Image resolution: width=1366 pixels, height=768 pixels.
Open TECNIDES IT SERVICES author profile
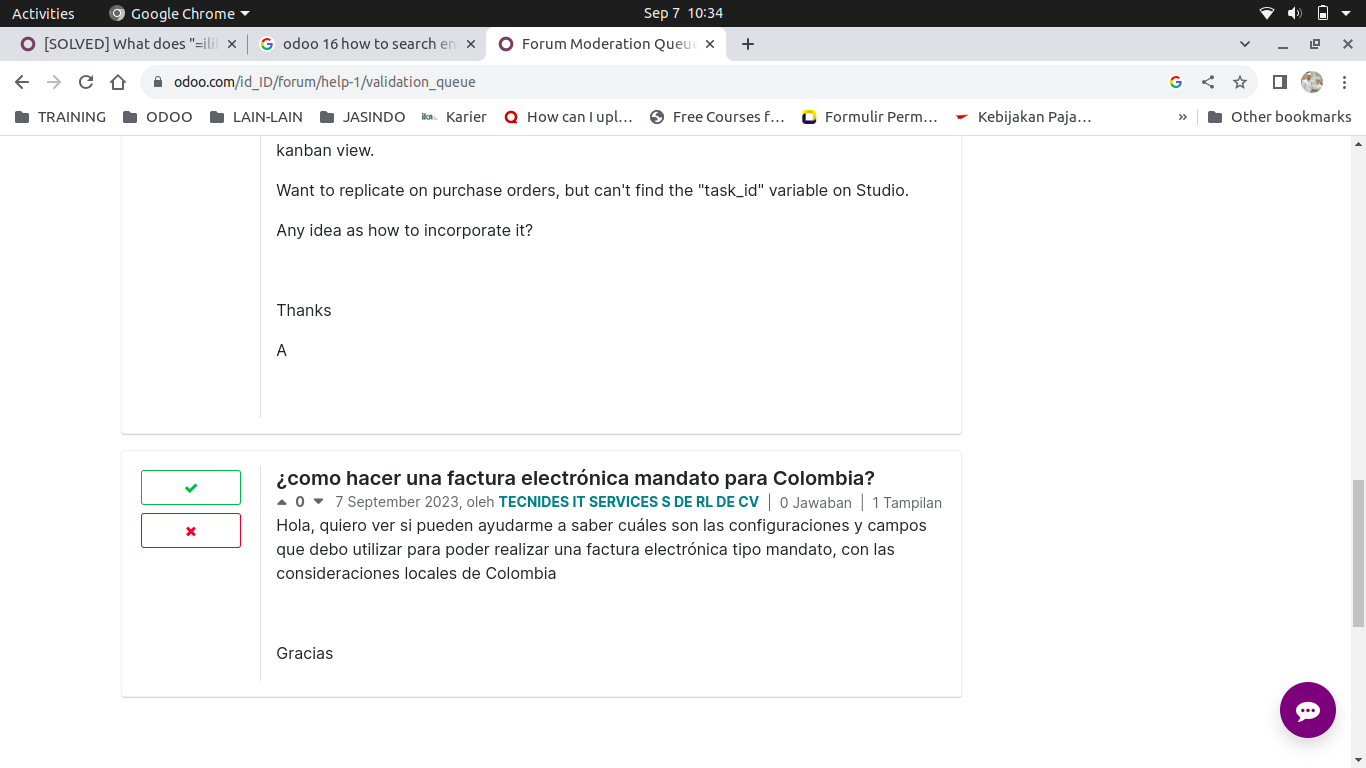pos(628,502)
